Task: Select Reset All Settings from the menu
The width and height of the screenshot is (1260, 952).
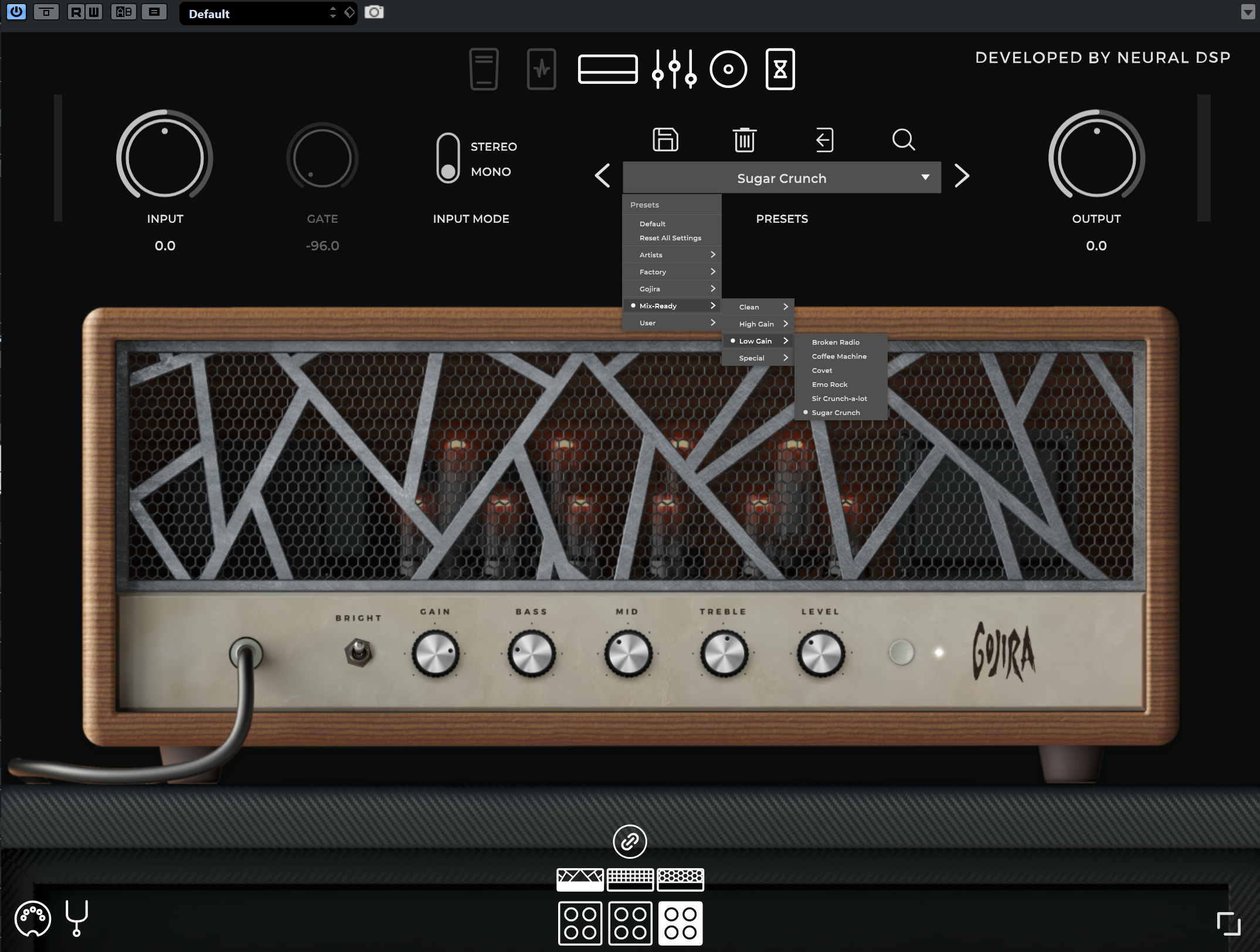Action: [x=670, y=237]
